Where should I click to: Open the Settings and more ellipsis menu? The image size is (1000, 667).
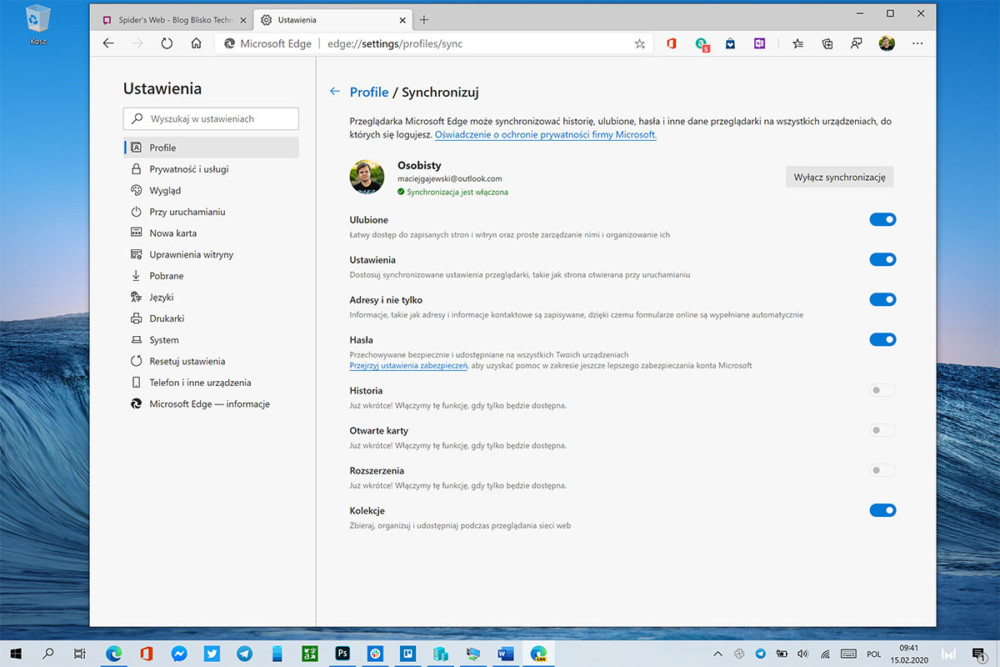pos(917,43)
